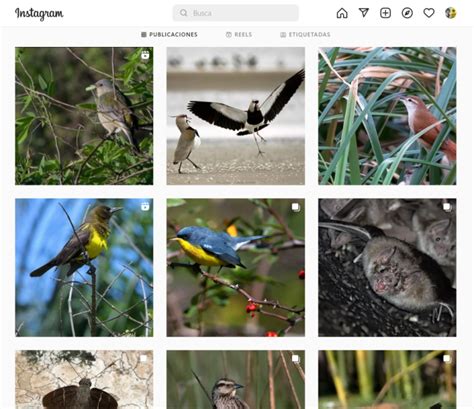Open green reeds post bottom right
Viewport: 474px width, 409px height.
pyautogui.click(x=387, y=380)
